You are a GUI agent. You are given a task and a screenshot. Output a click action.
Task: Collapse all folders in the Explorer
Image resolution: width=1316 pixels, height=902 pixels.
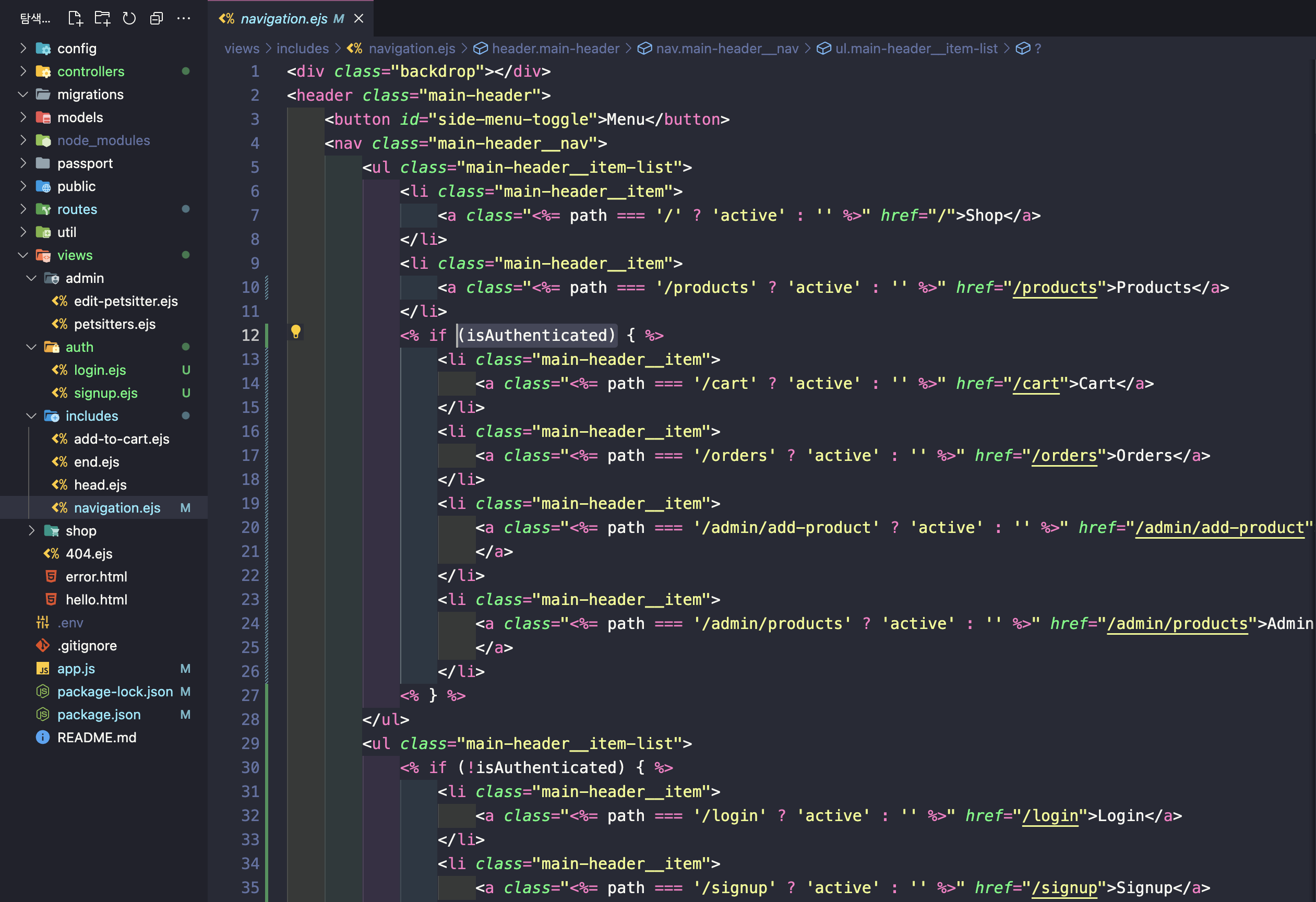pos(157,18)
